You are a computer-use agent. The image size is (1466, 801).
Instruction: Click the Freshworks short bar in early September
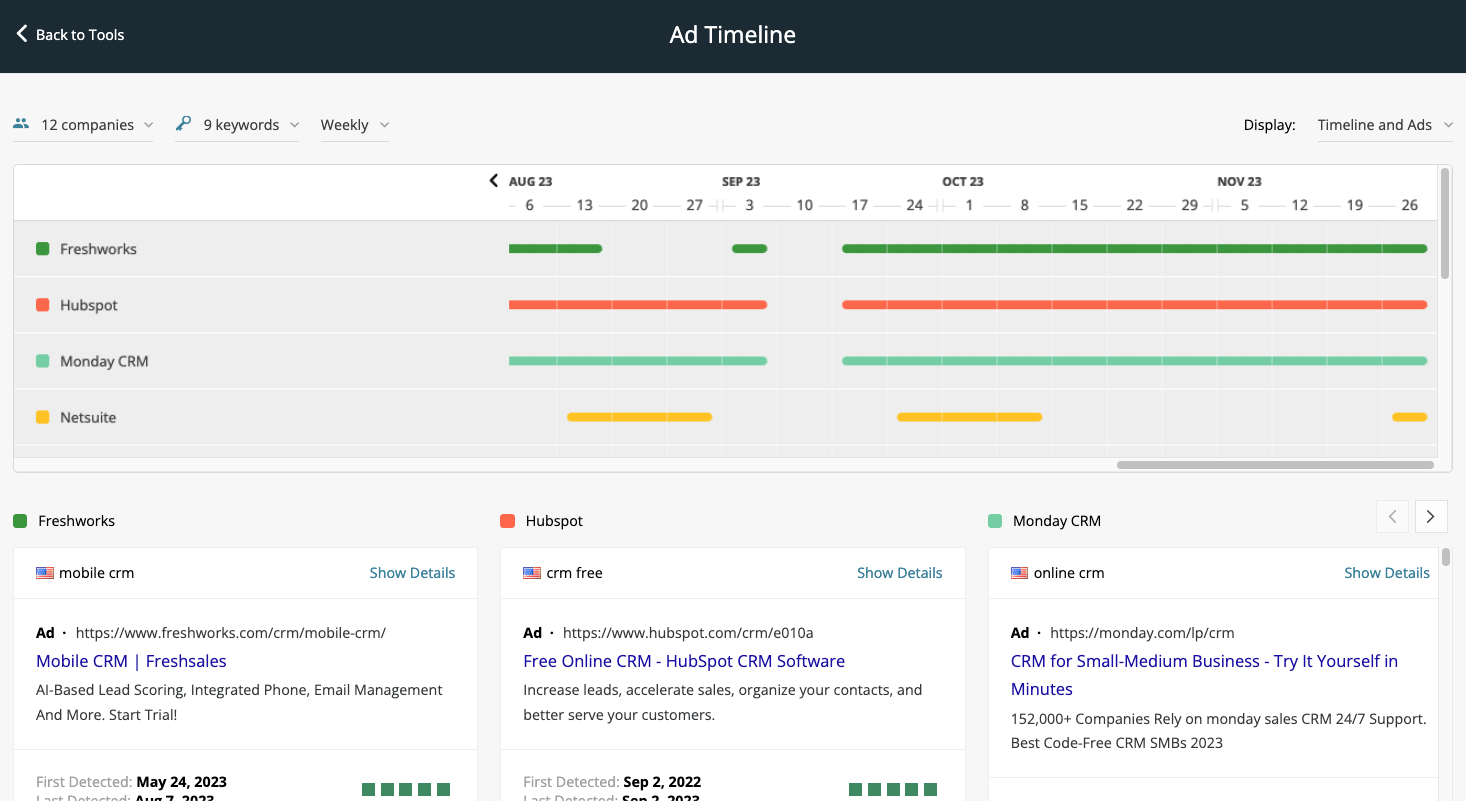pos(749,249)
